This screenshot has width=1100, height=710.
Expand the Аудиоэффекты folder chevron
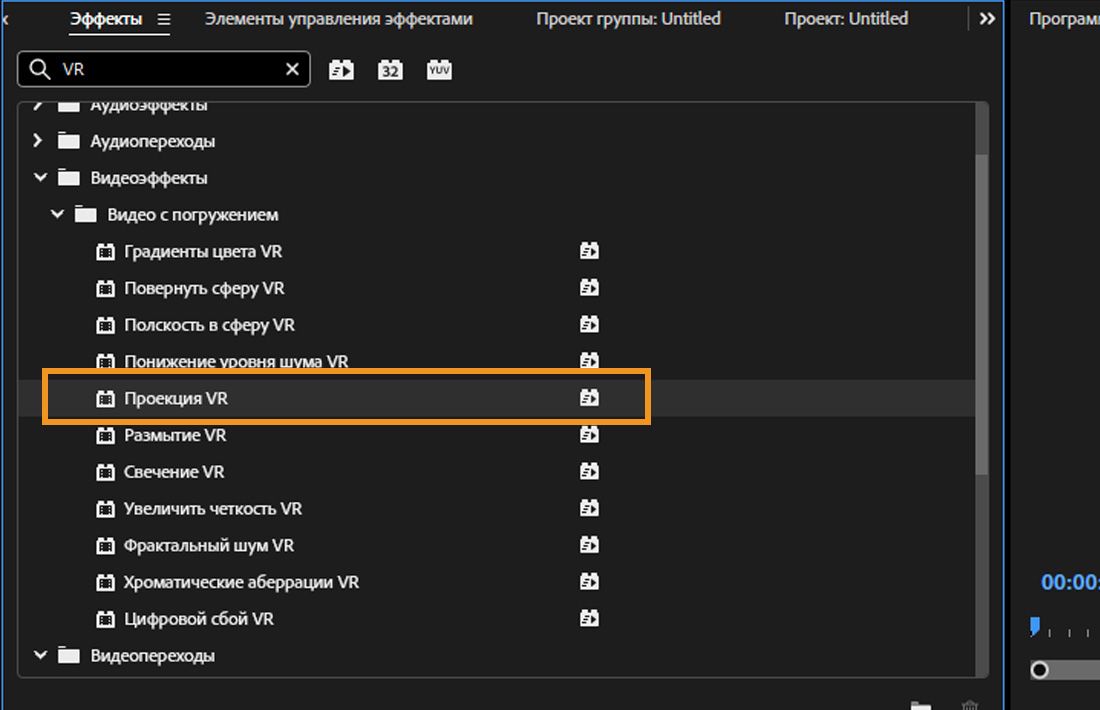(x=38, y=105)
